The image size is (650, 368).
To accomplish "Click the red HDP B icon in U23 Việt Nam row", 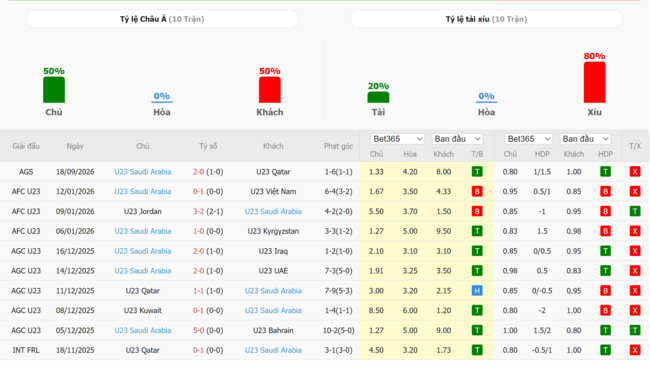I will click(606, 191).
